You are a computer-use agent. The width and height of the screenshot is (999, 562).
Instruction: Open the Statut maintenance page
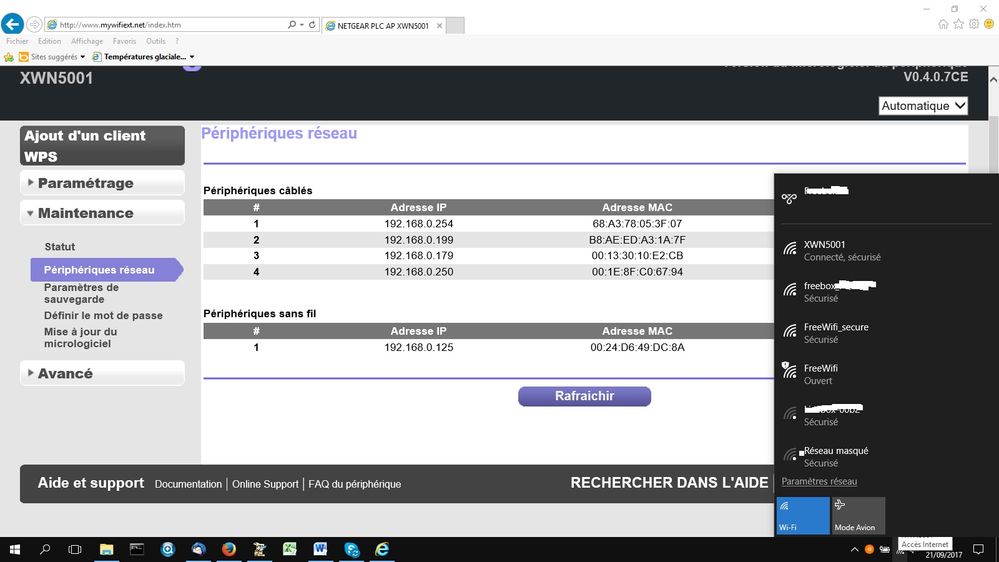click(x=59, y=247)
